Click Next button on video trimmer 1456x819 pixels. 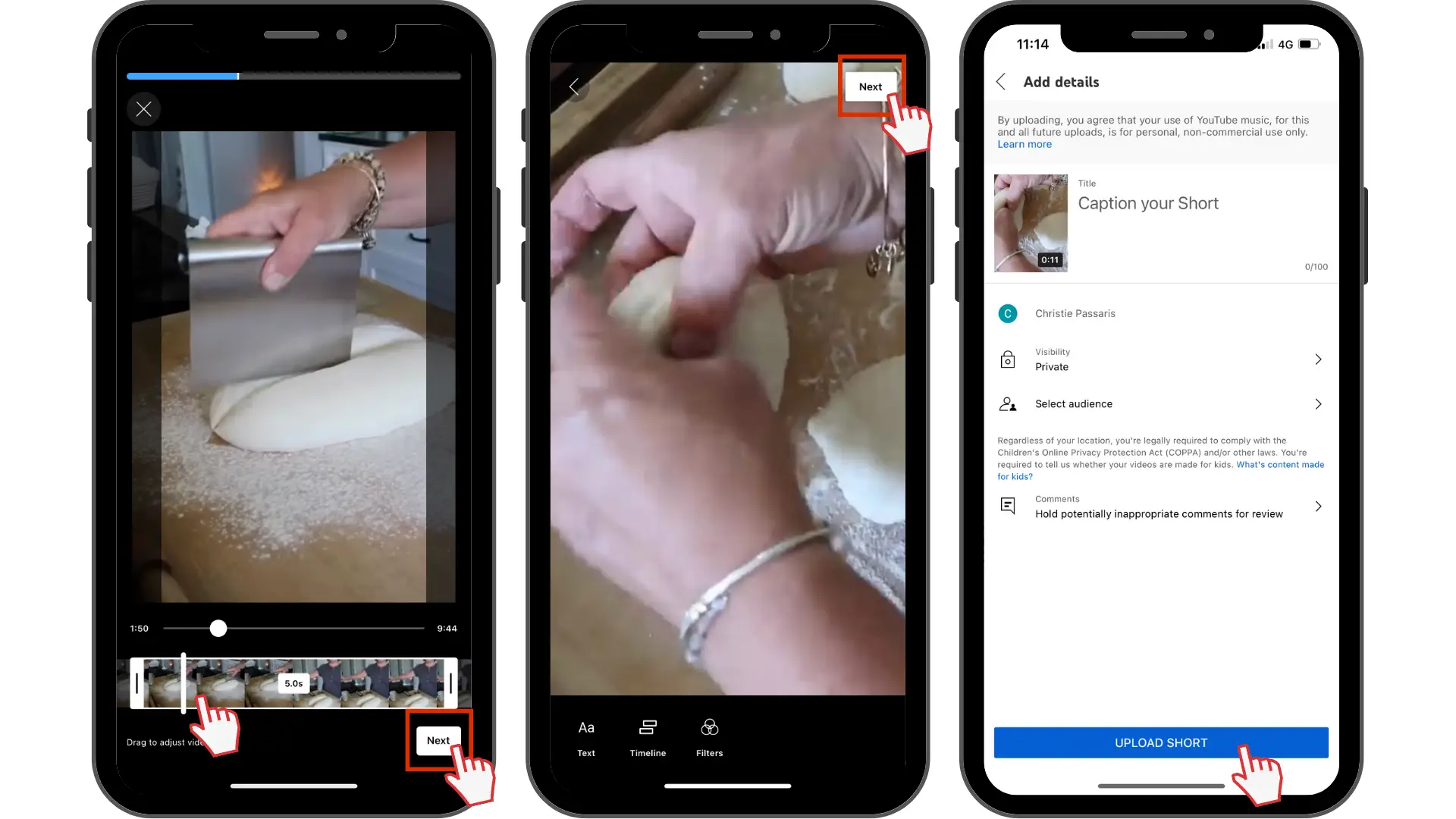click(x=438, y=740)
